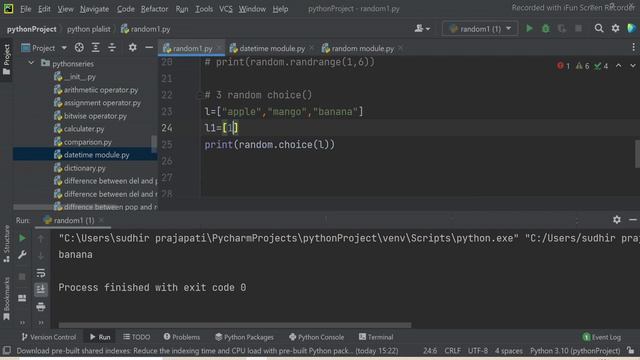Collapse all in Project tool window

coord(112,48)
